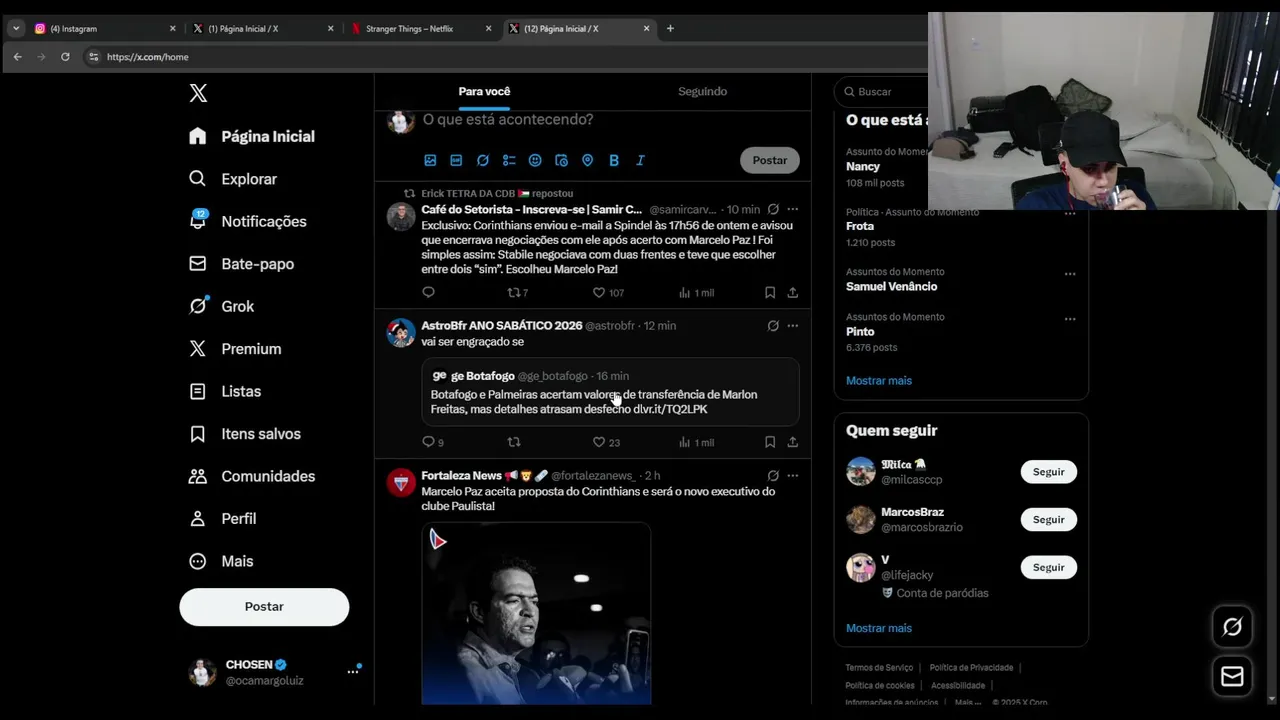Toggle bold text in composer
The width and height of the screenshot is (1280, 720).
point(614,160)
